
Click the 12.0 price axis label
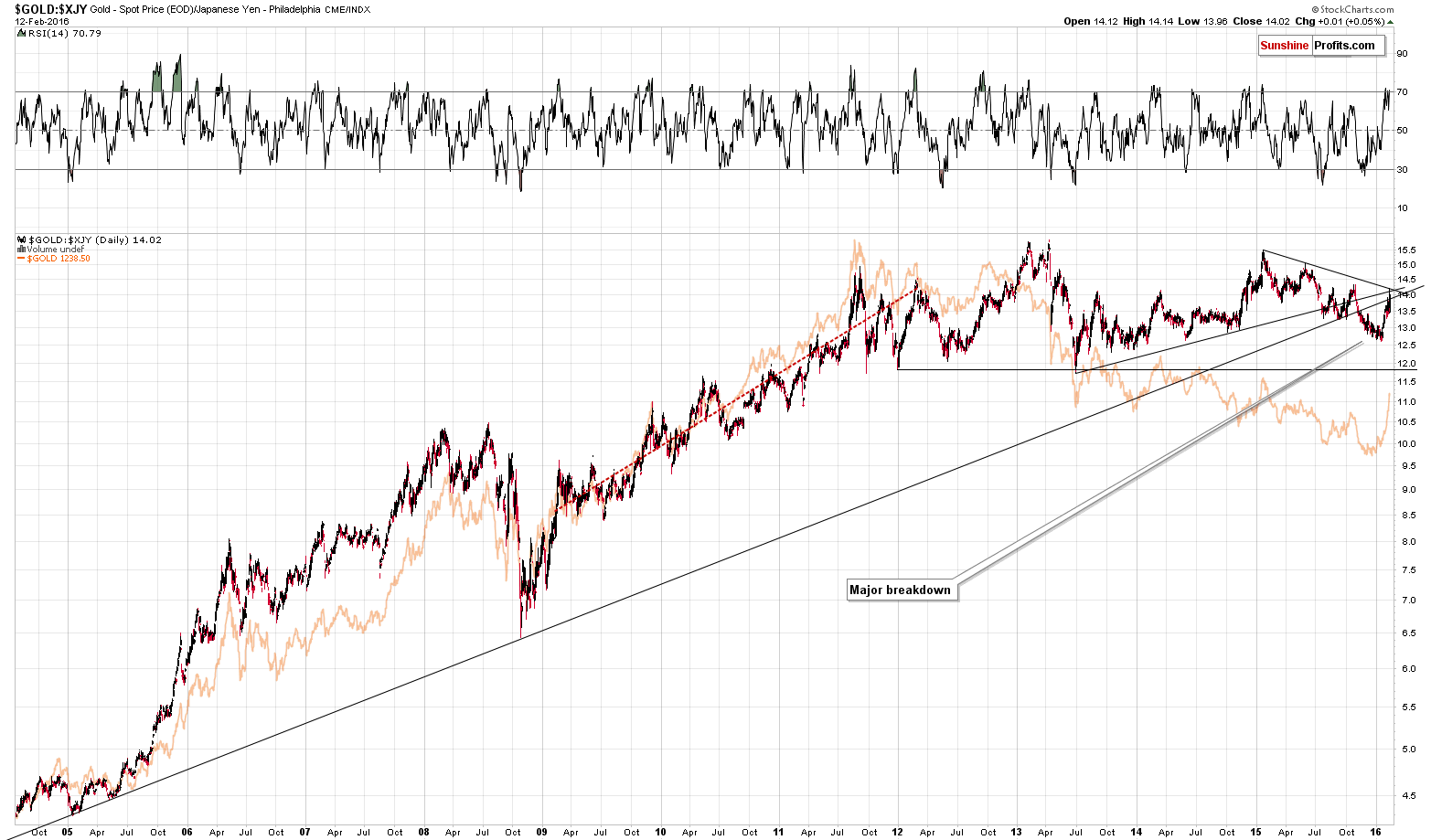pyautogui.click(x=1404, y=364)
